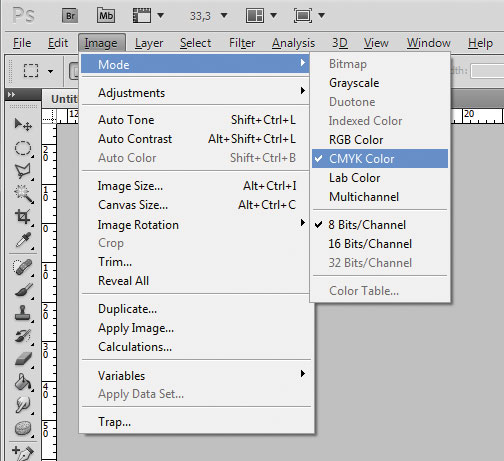Click the Screen Mode icon
The width and height of the screenshot is (504, 461).
303,16
